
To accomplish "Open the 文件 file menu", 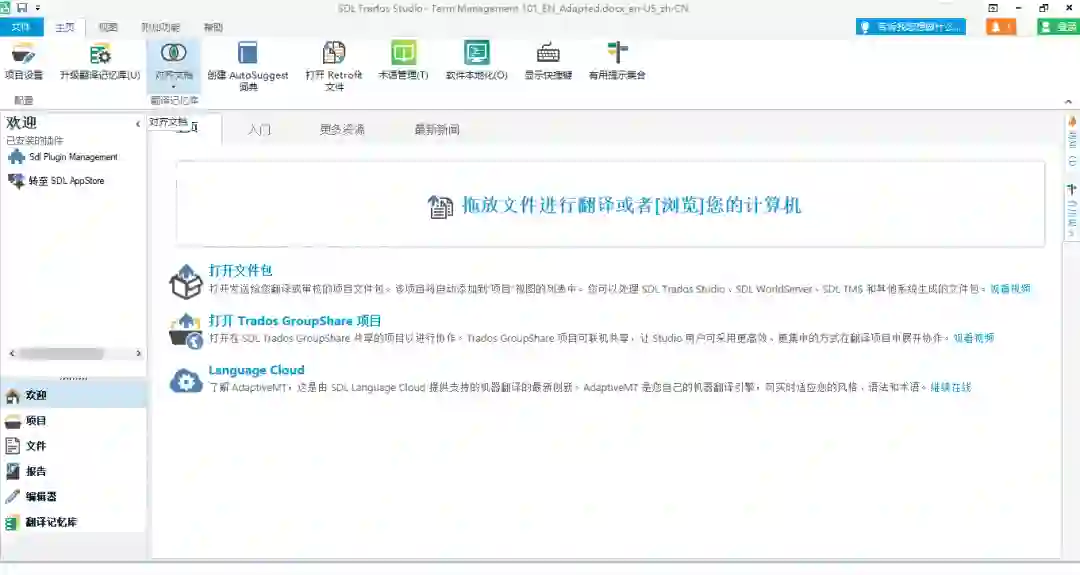I will tap(21, 28).
